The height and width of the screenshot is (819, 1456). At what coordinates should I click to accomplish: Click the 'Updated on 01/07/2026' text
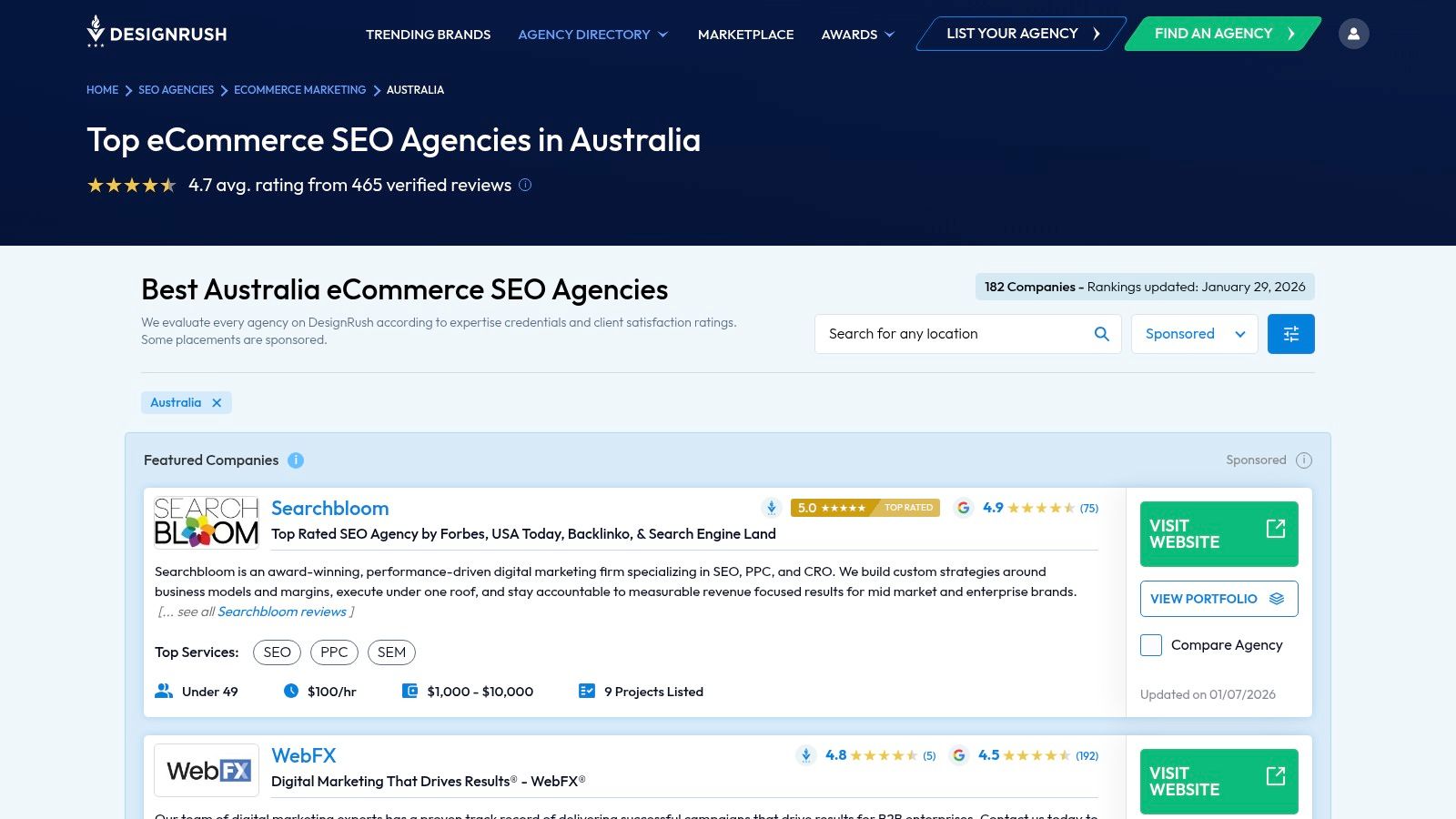(x=1208, y=694)
